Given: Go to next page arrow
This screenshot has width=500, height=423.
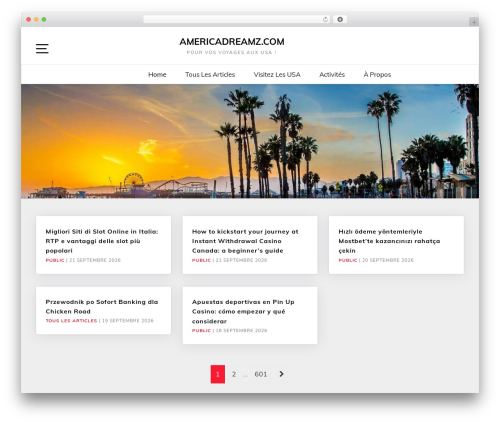Looking at the screenshot, I should coord(281,374).
